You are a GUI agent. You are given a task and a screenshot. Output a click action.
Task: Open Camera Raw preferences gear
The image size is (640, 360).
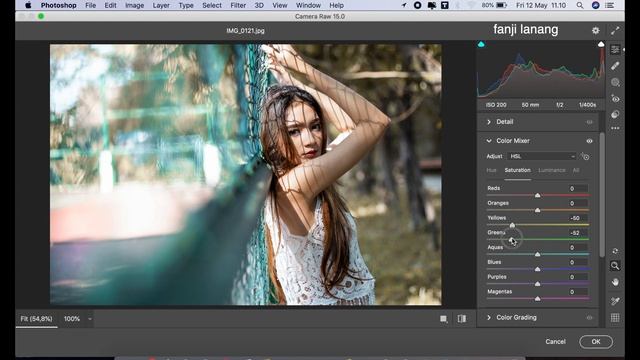(596, 31)
